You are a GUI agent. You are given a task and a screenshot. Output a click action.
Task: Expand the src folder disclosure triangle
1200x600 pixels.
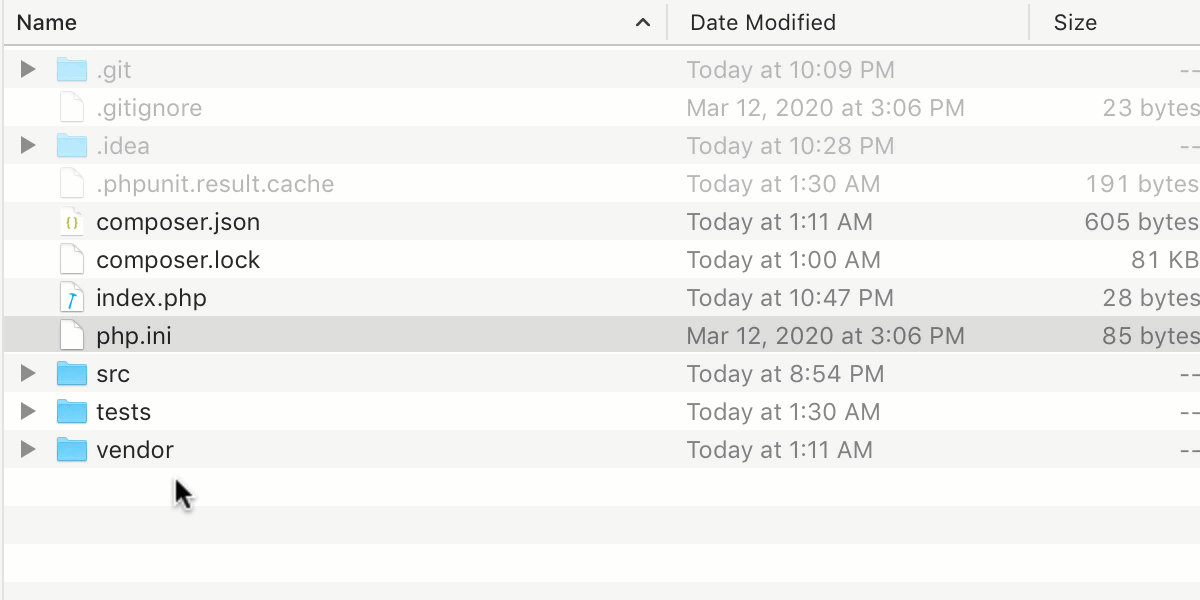tap(28, 374)
